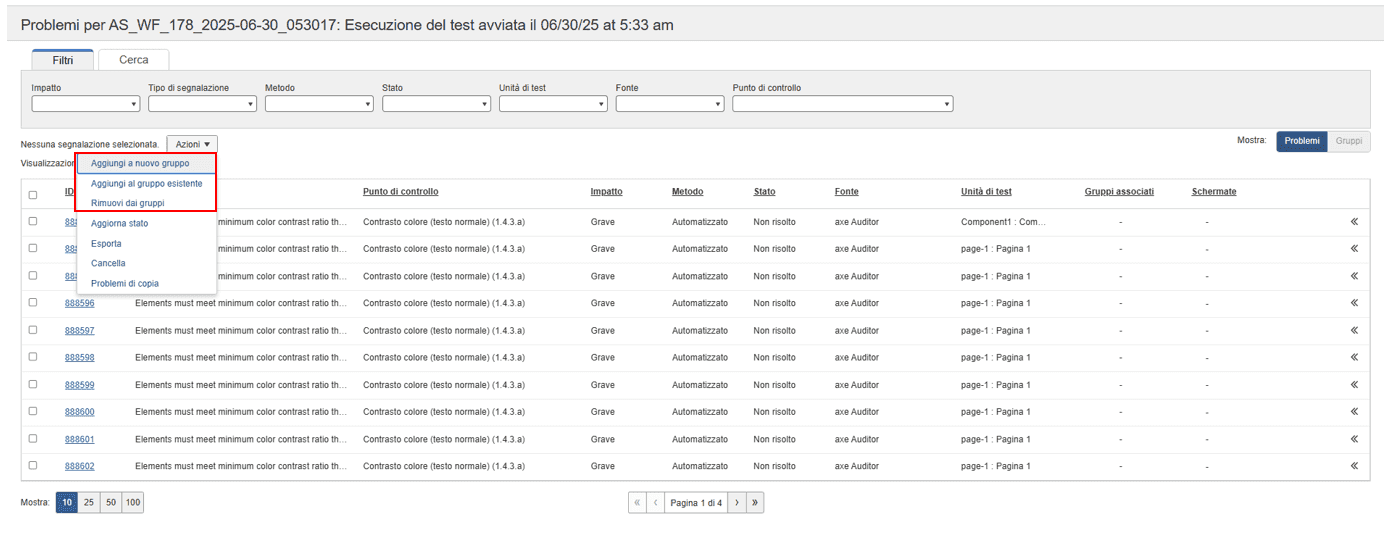
Task: Go to next page of results
Action: point(737,503)
